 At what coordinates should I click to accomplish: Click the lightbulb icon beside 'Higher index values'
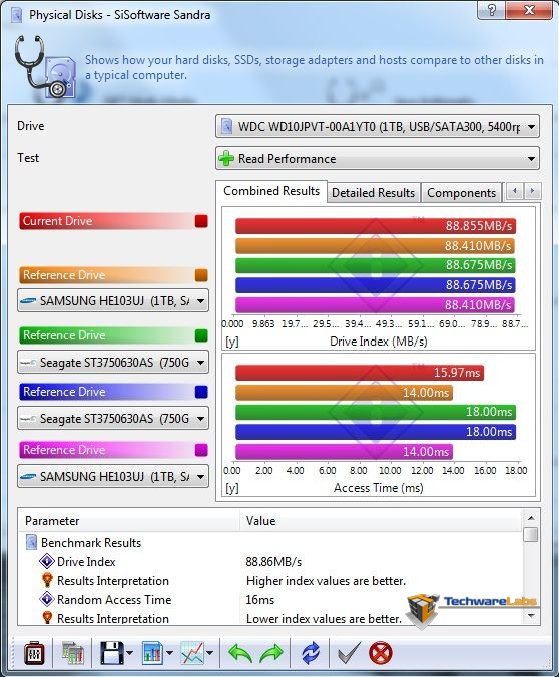[47, 580]
